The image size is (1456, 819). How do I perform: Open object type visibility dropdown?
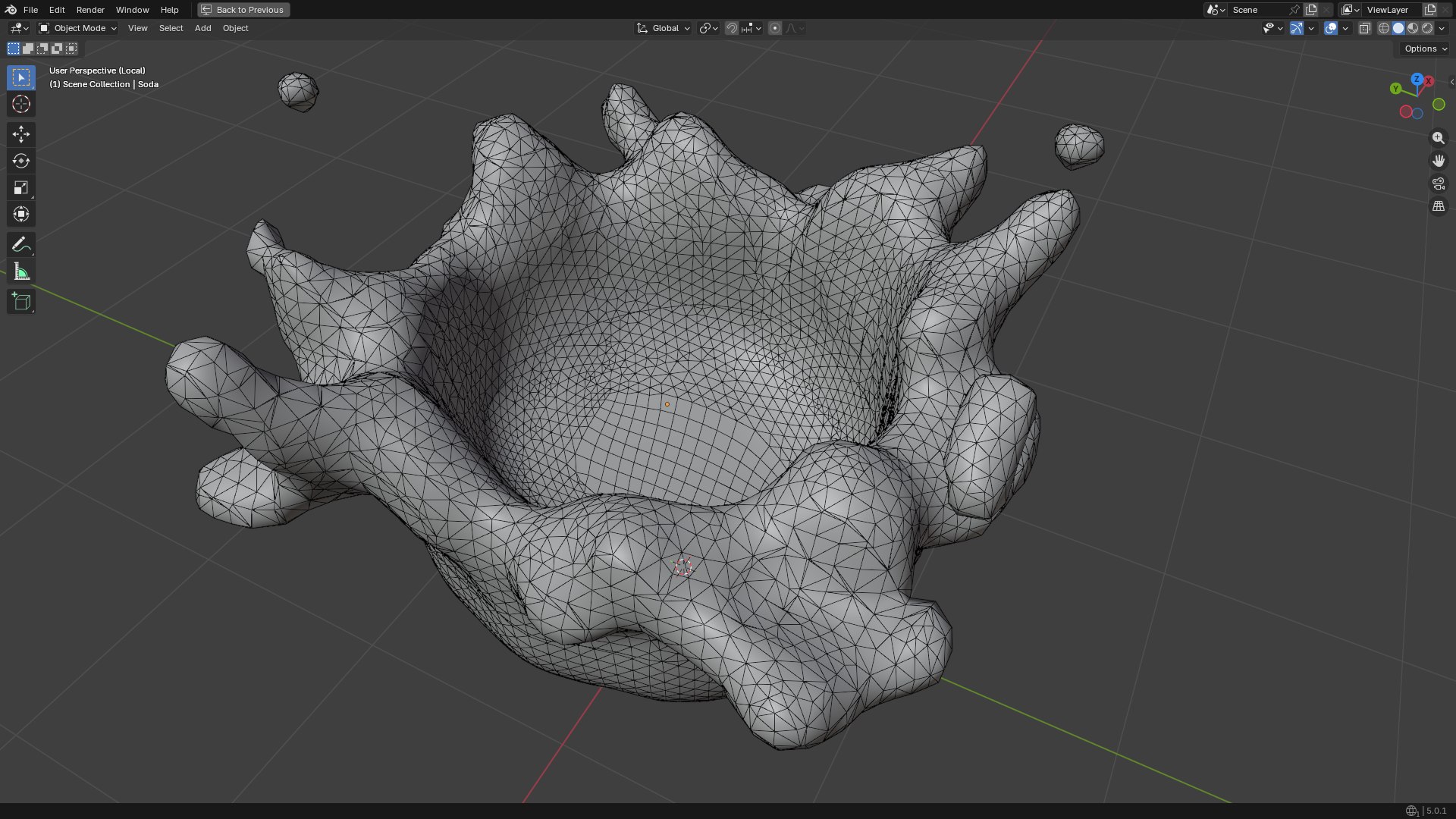[1272, 28]
